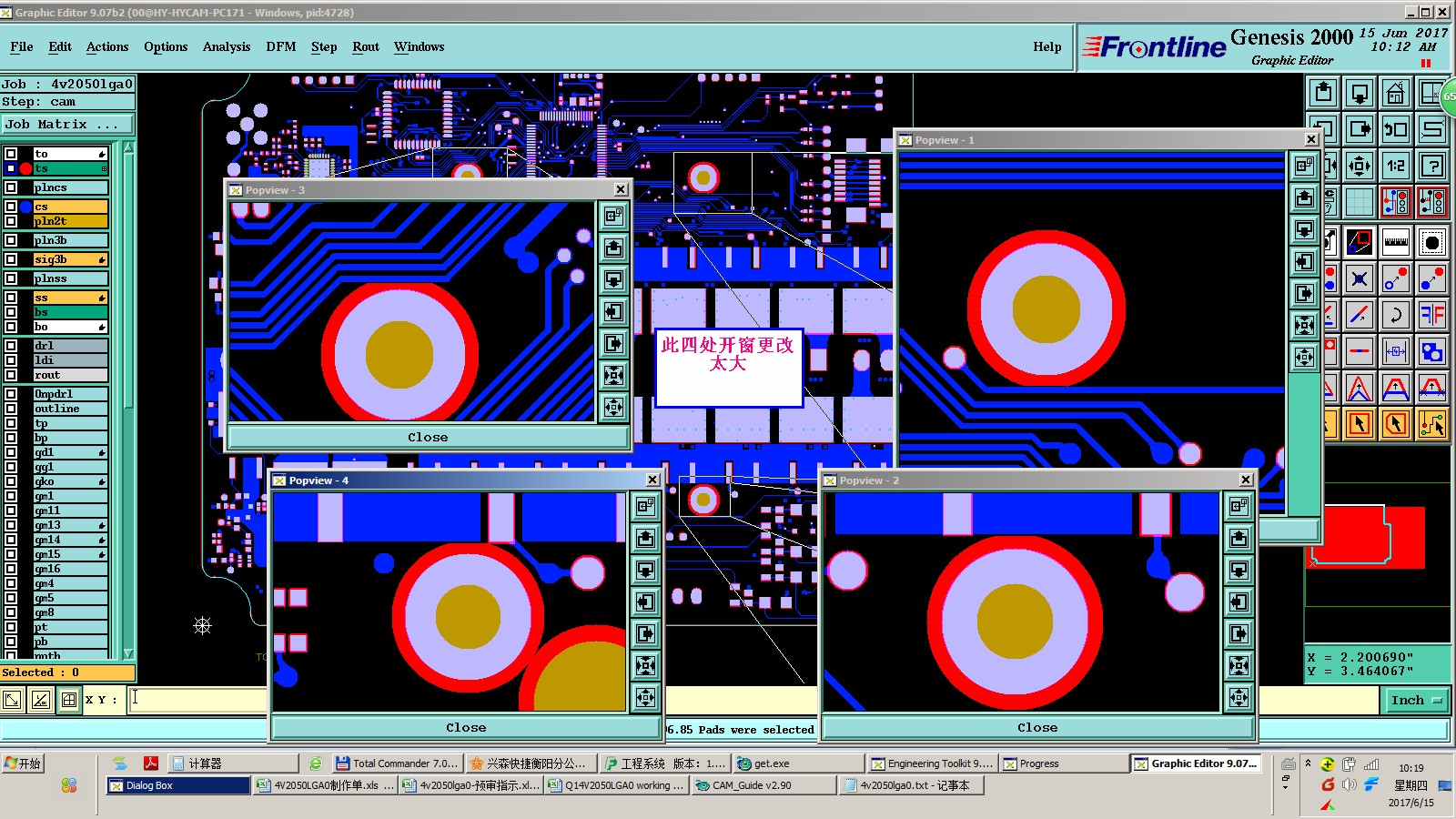
Task: Open the Rout menu
Action: [366, 47]
